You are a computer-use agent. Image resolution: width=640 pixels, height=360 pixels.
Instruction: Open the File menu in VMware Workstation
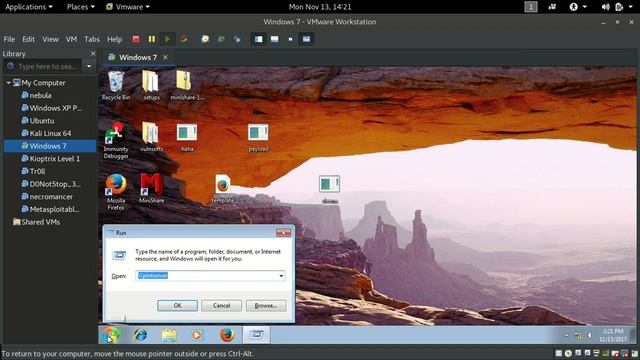9,39
